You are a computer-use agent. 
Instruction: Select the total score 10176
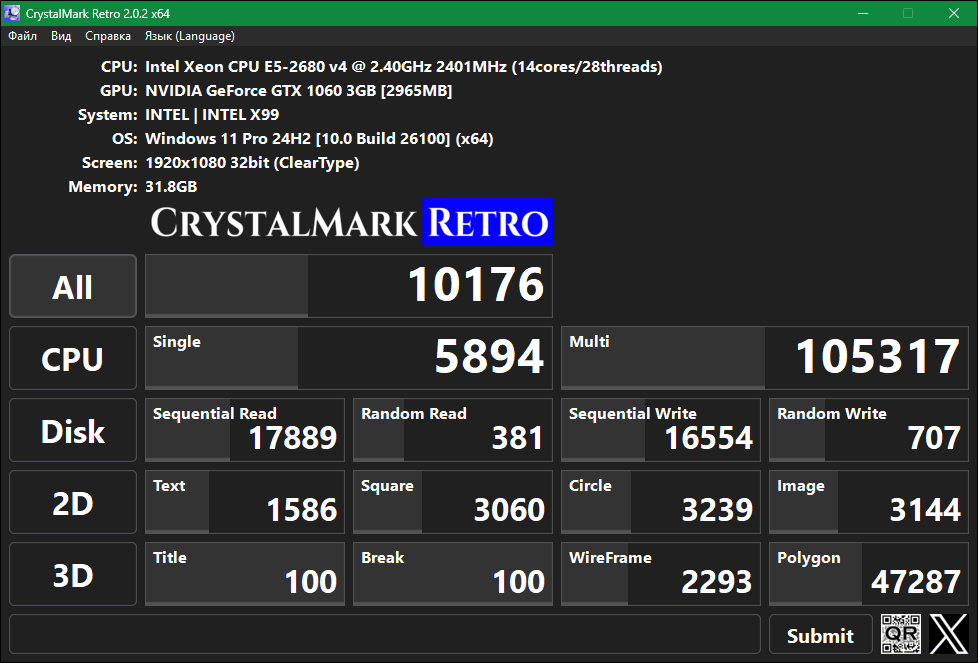(349, 286)
